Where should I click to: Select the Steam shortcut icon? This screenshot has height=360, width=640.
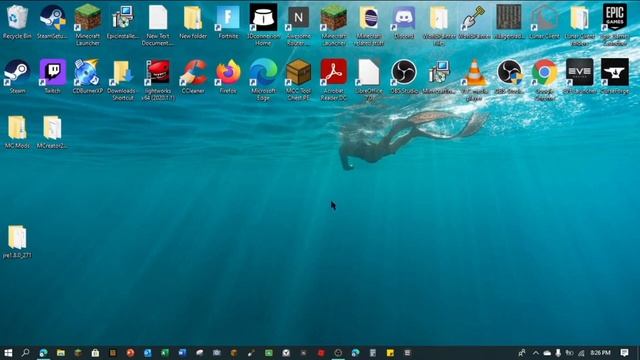[17, 73]
